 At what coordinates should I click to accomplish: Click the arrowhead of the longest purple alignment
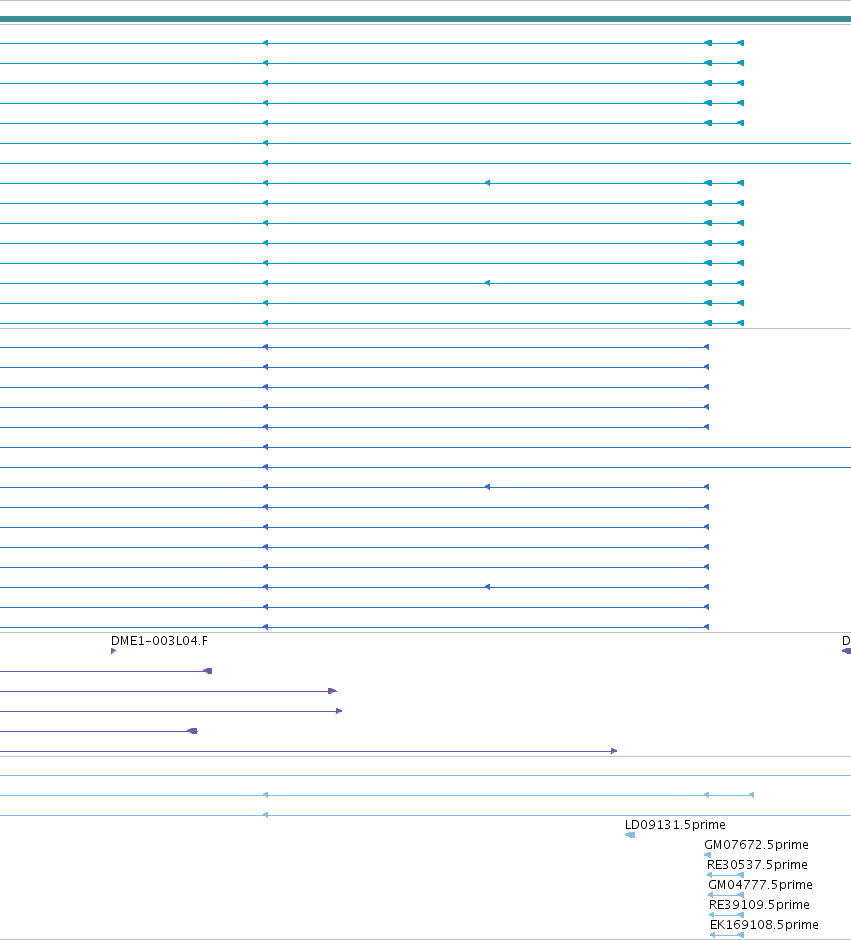[x=614, y=751]
